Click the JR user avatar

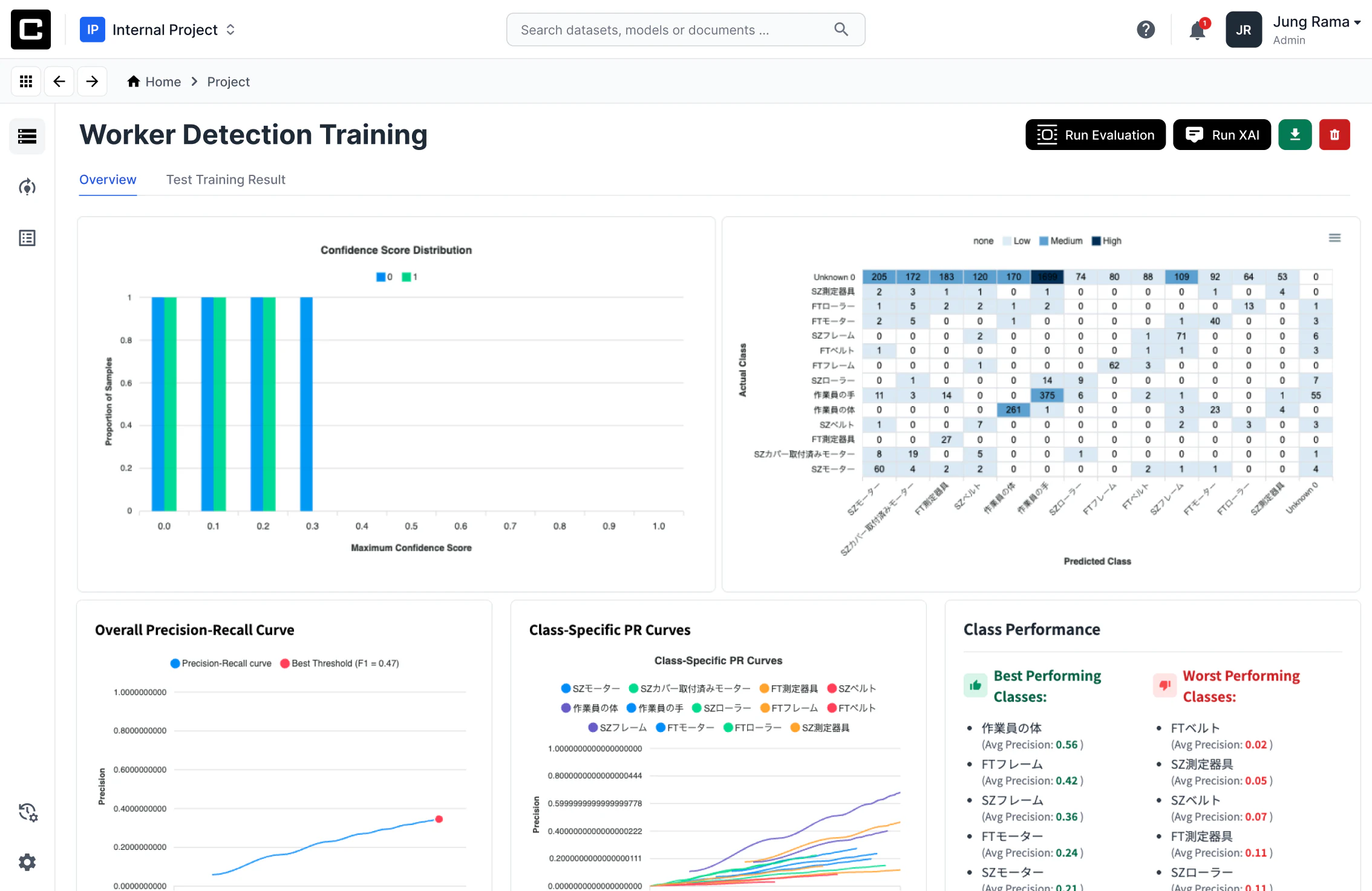(x=1244, y=30)
